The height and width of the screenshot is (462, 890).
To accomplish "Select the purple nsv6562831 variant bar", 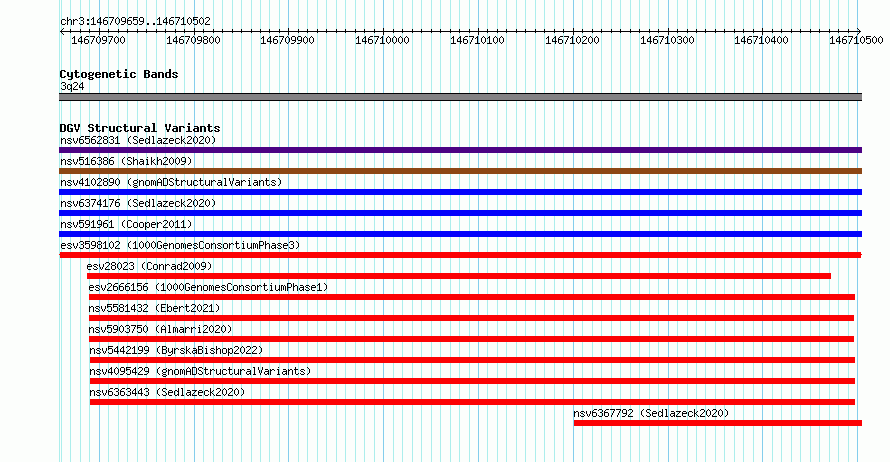I will click(460, 150).
